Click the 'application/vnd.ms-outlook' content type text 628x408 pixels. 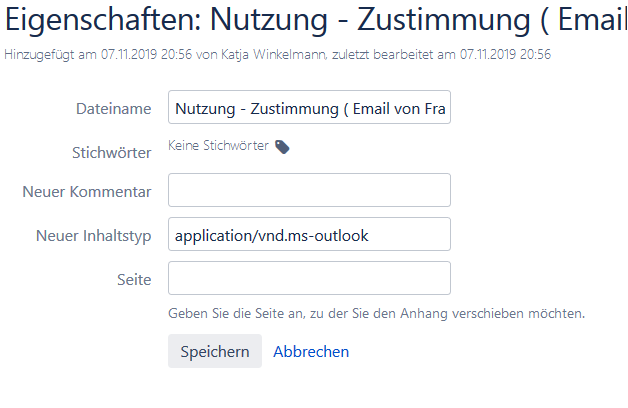[272, 236]
